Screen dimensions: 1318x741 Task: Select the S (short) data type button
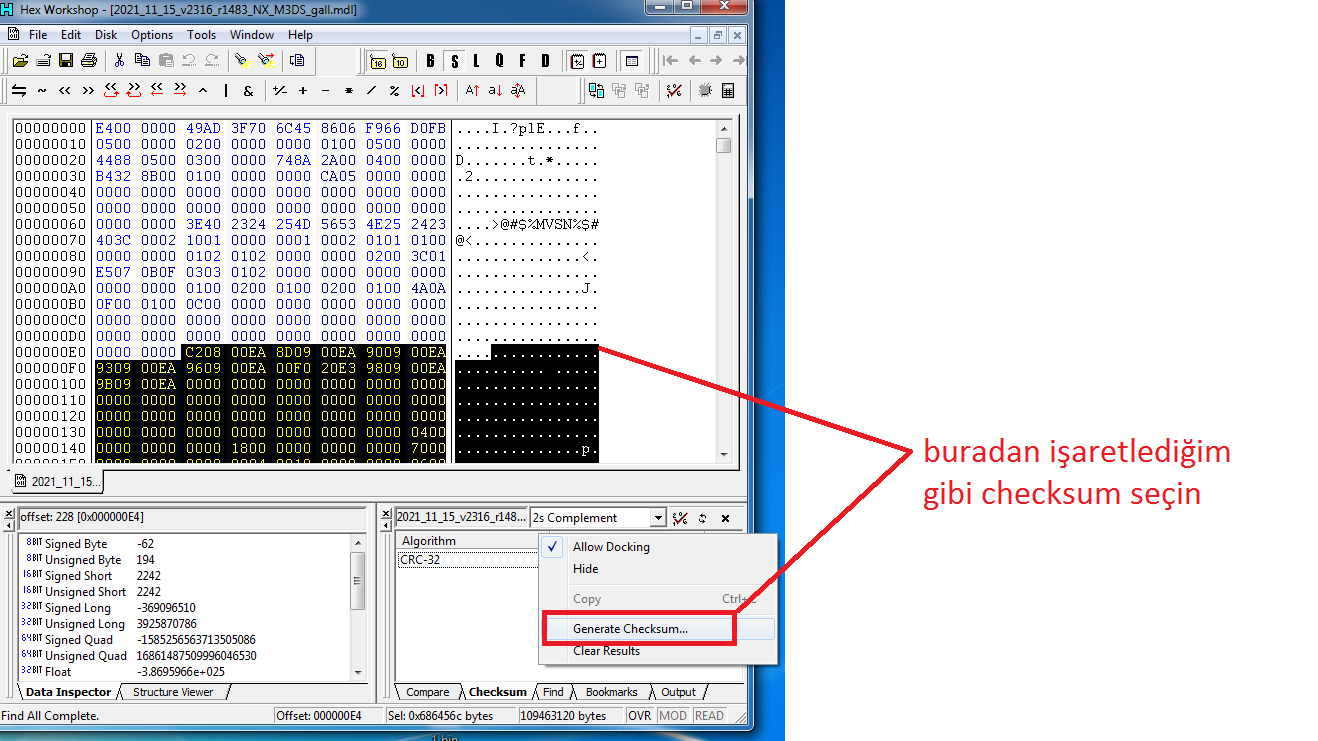[454, 61]
